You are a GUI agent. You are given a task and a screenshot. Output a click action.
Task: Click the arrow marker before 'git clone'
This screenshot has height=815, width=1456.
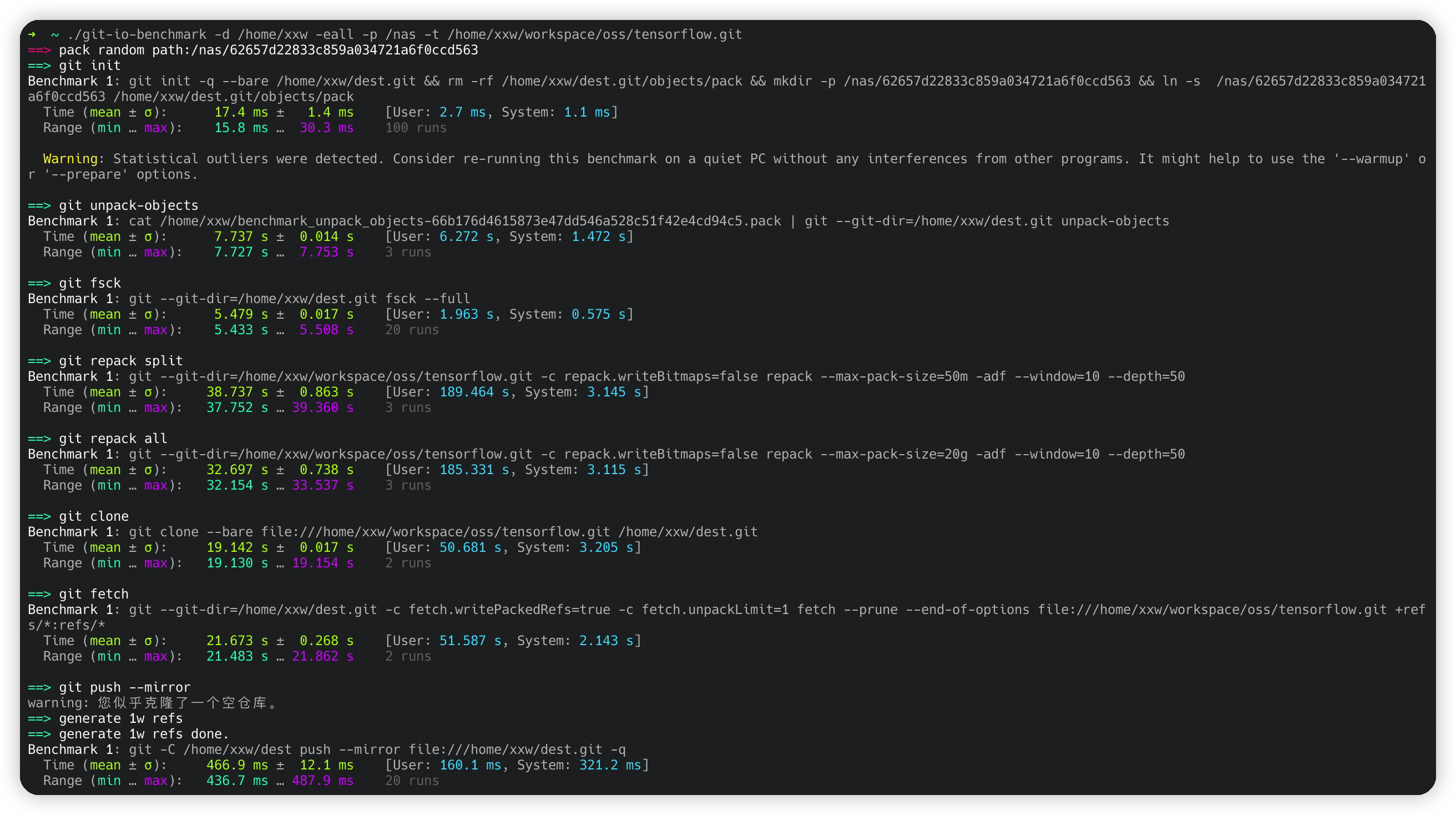[x=39, y=517]
